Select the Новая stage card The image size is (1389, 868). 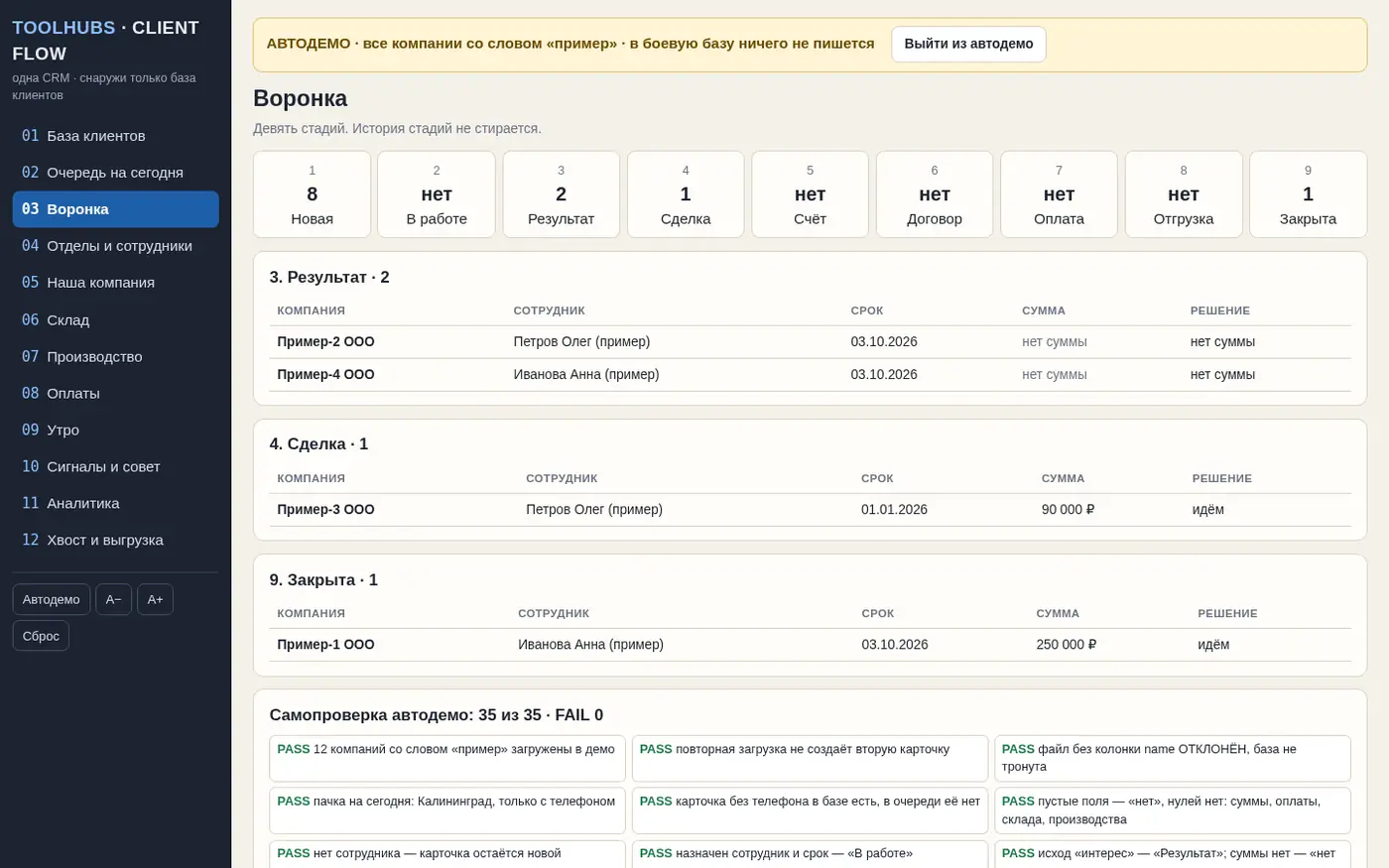tap(312, 194)
